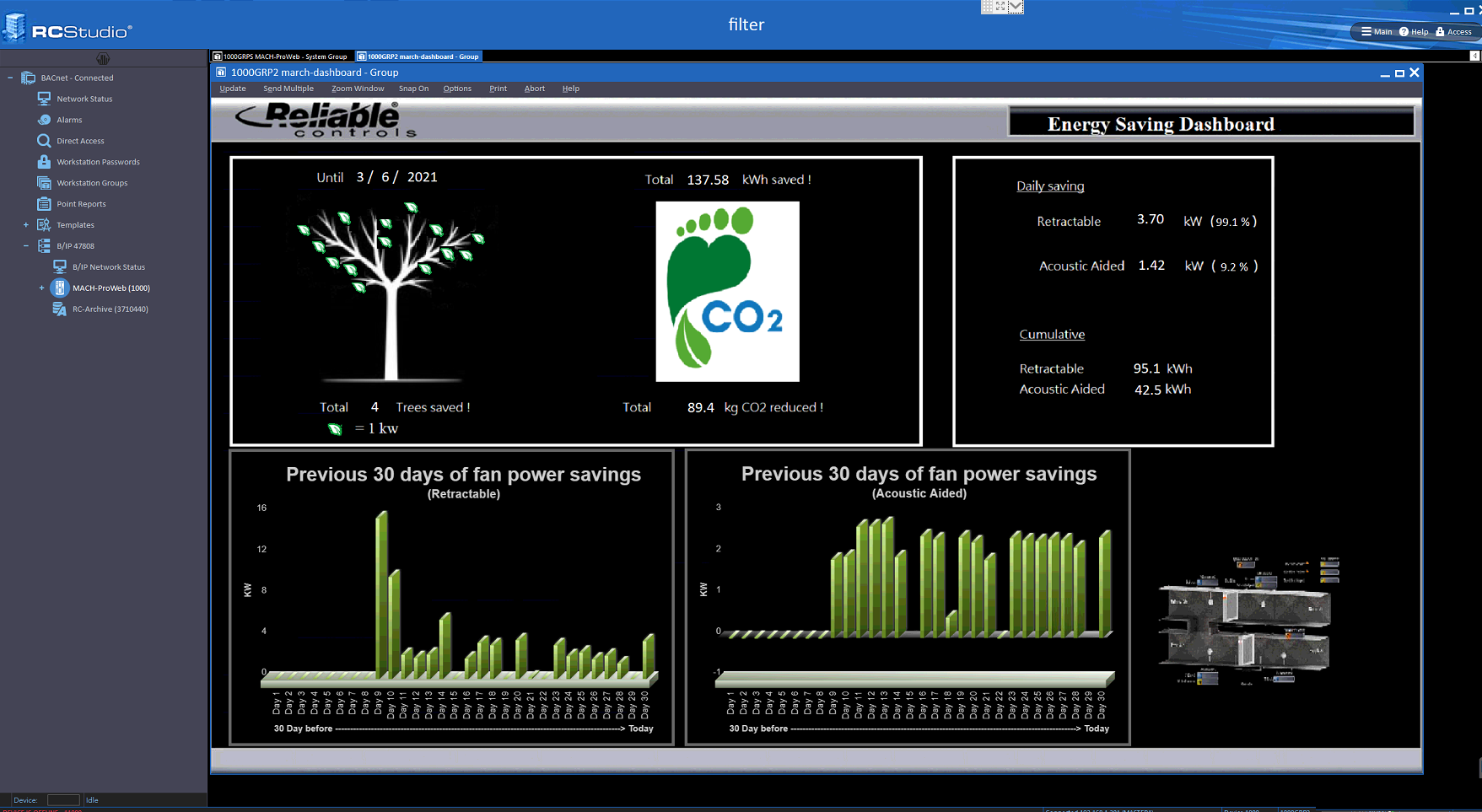Select the RC-Archive (3710440) tree row
Image resolution: width=1482 pixels, height=812 pixels.
101,309
